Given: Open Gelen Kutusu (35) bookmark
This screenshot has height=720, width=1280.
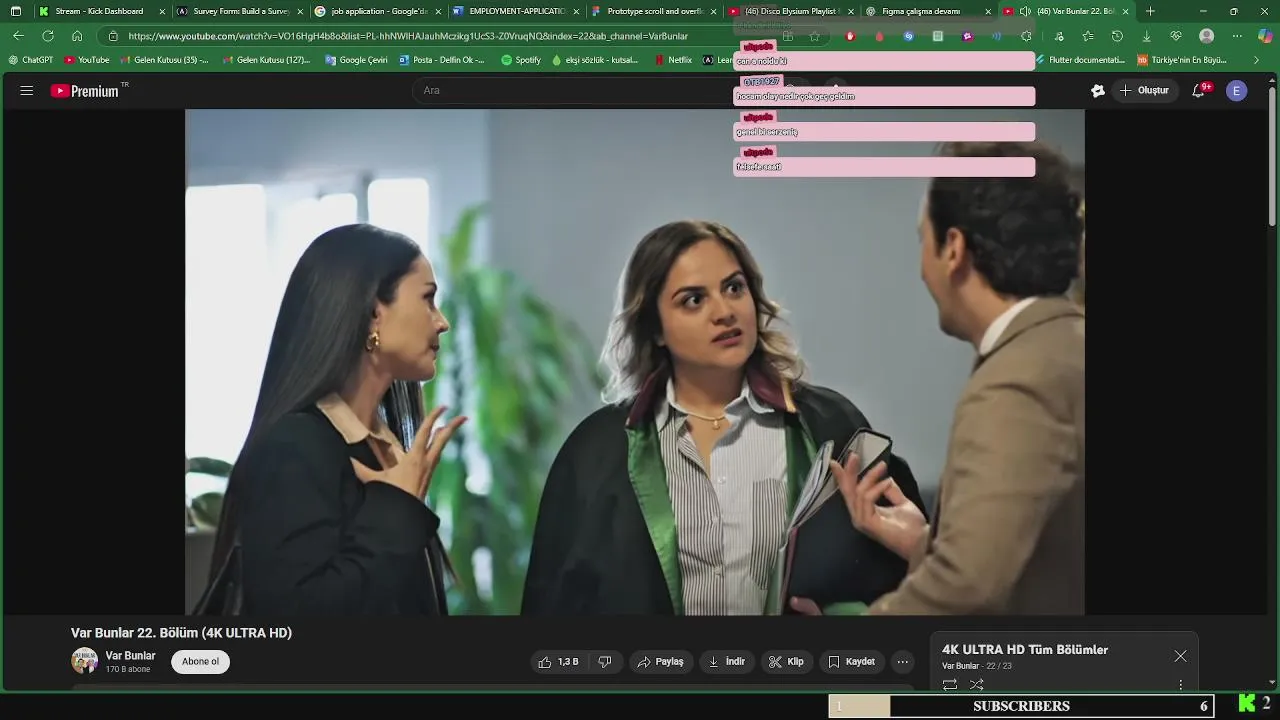Looking at the screenshot, I should [x=165, y=60].
